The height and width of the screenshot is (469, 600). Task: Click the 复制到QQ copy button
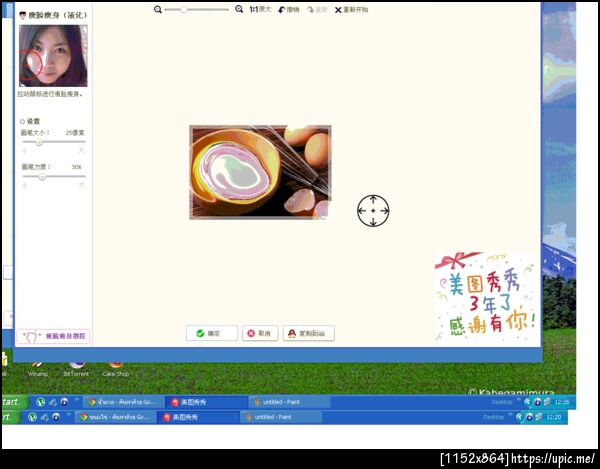pyautogui.click(x=308, y=333)
